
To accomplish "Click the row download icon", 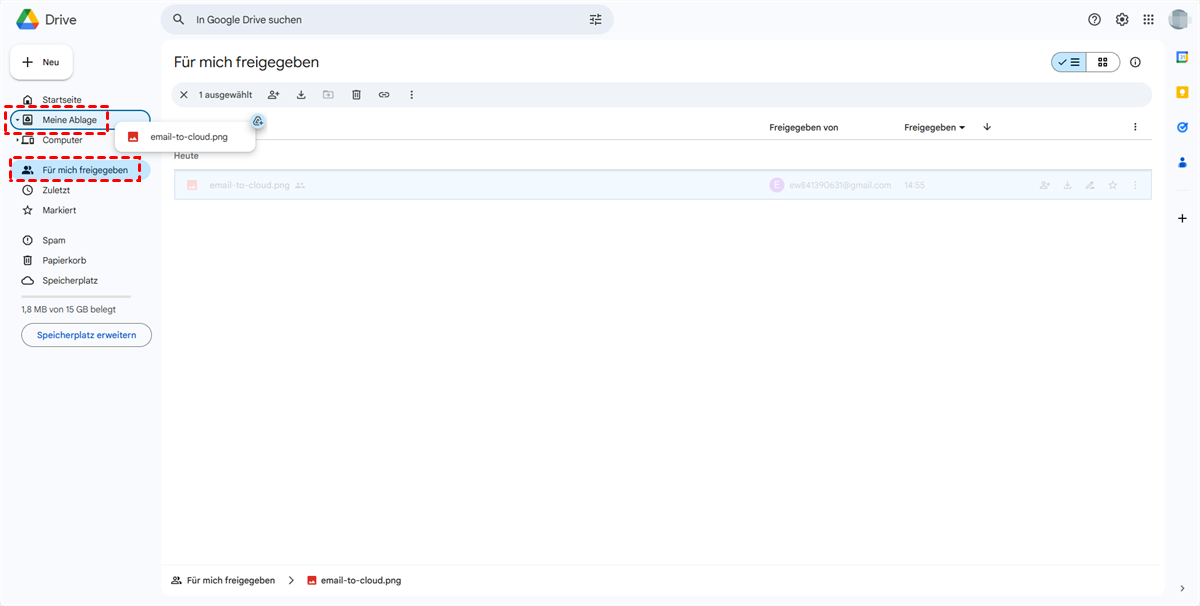I will click(1067, 185).
